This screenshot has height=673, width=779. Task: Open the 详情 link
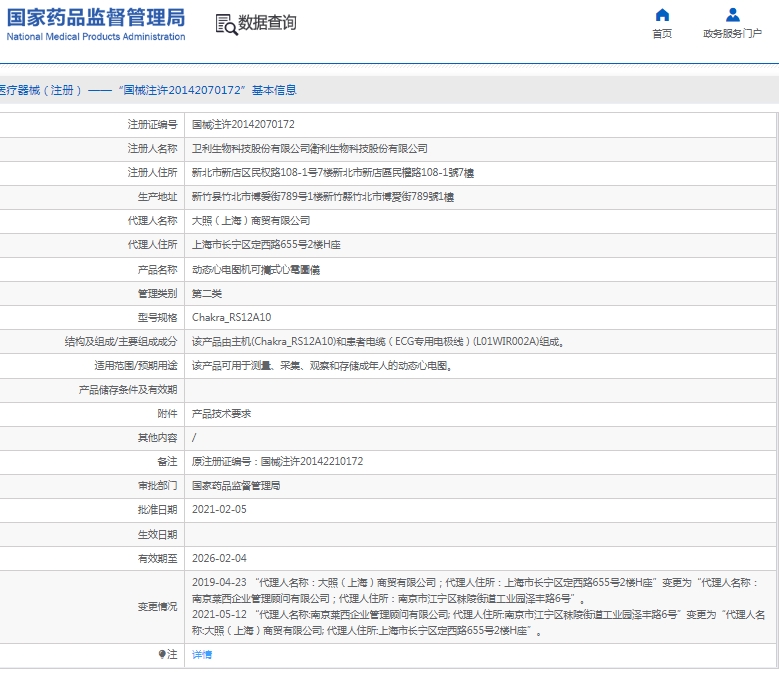point(202,655)
